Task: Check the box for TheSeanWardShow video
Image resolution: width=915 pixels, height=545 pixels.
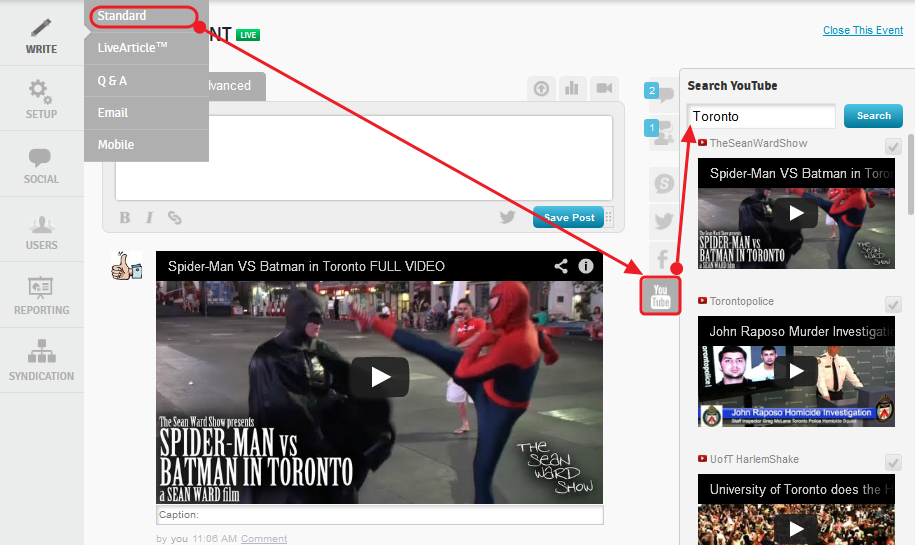Action: click(893, 147)
